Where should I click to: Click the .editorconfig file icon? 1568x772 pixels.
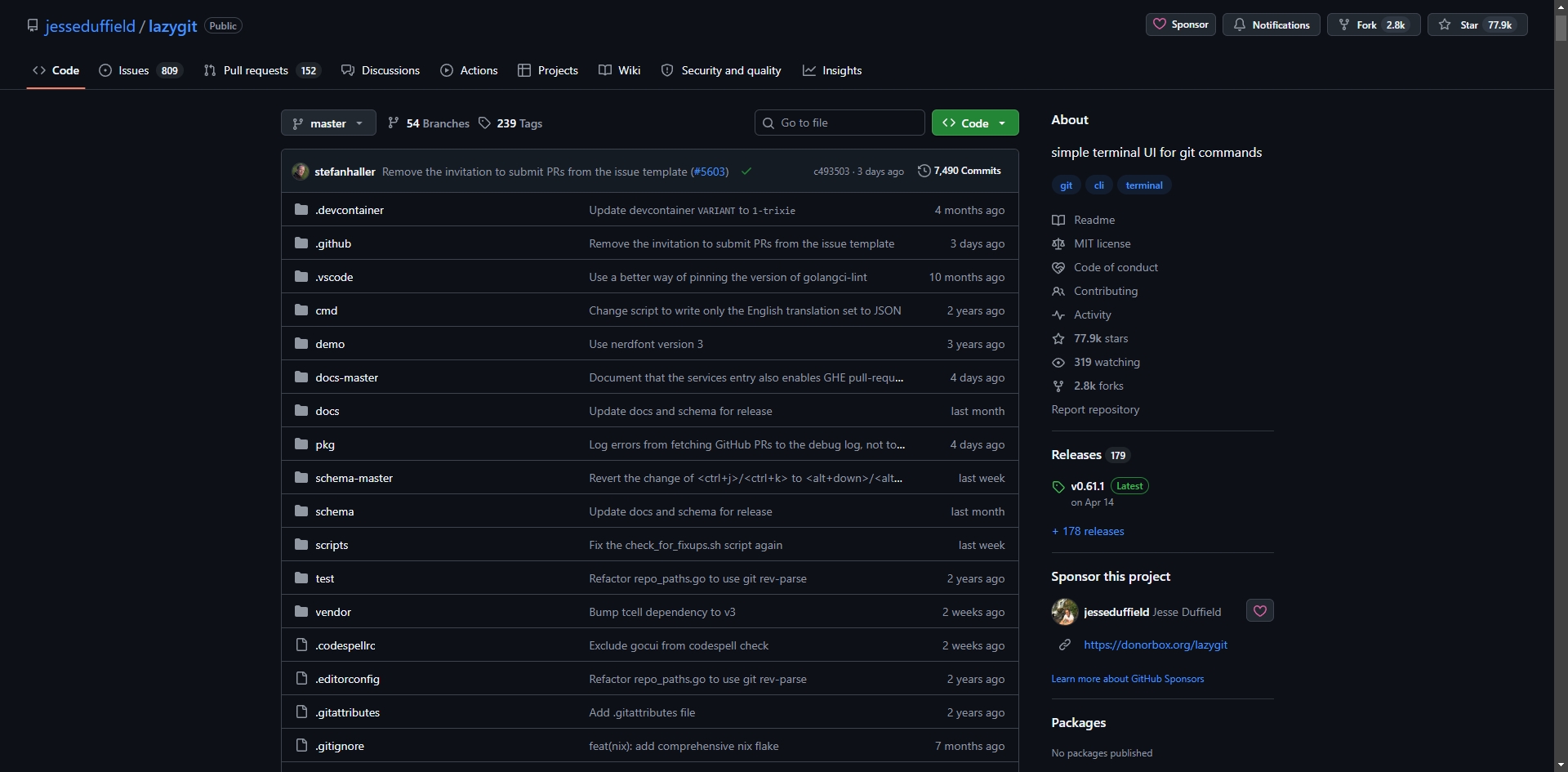point(301,679)
